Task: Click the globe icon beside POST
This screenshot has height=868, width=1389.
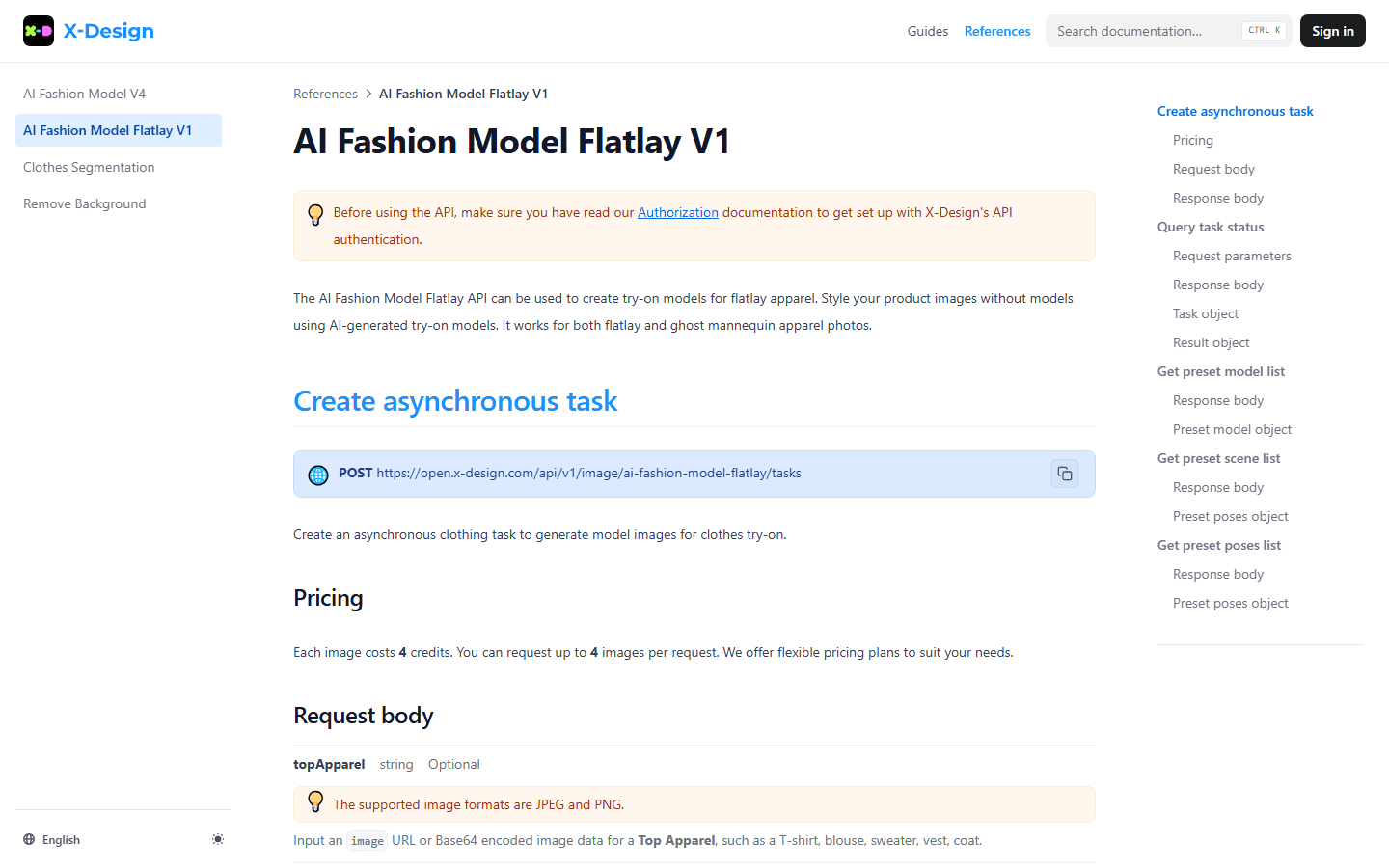Action: [x=318, y=475]
